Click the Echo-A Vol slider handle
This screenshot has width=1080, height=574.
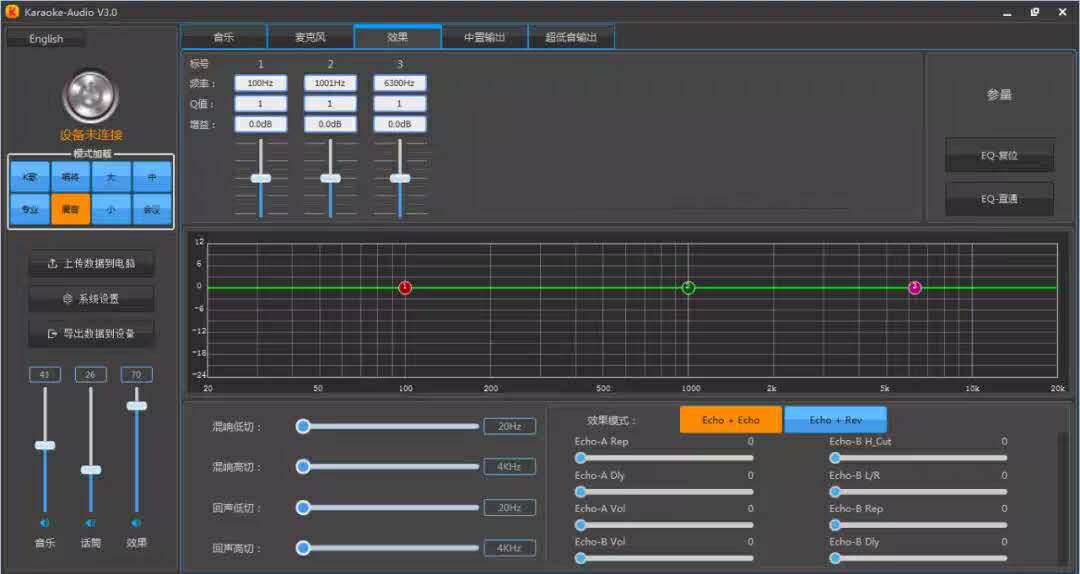coord(581,525)
